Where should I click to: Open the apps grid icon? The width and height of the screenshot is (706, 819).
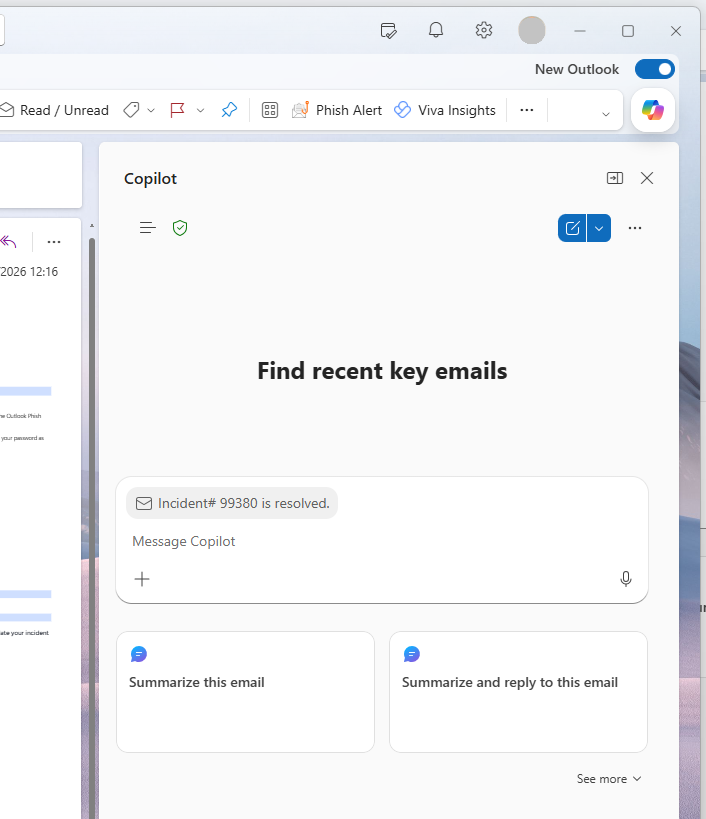pos(269,110)
